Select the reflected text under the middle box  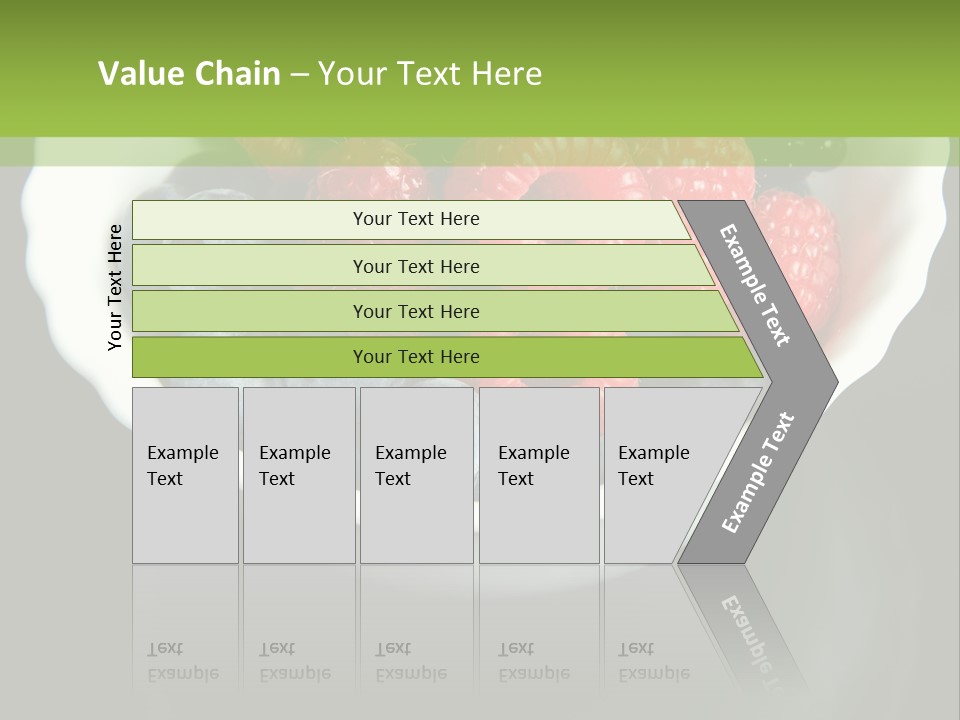(410, 661)
